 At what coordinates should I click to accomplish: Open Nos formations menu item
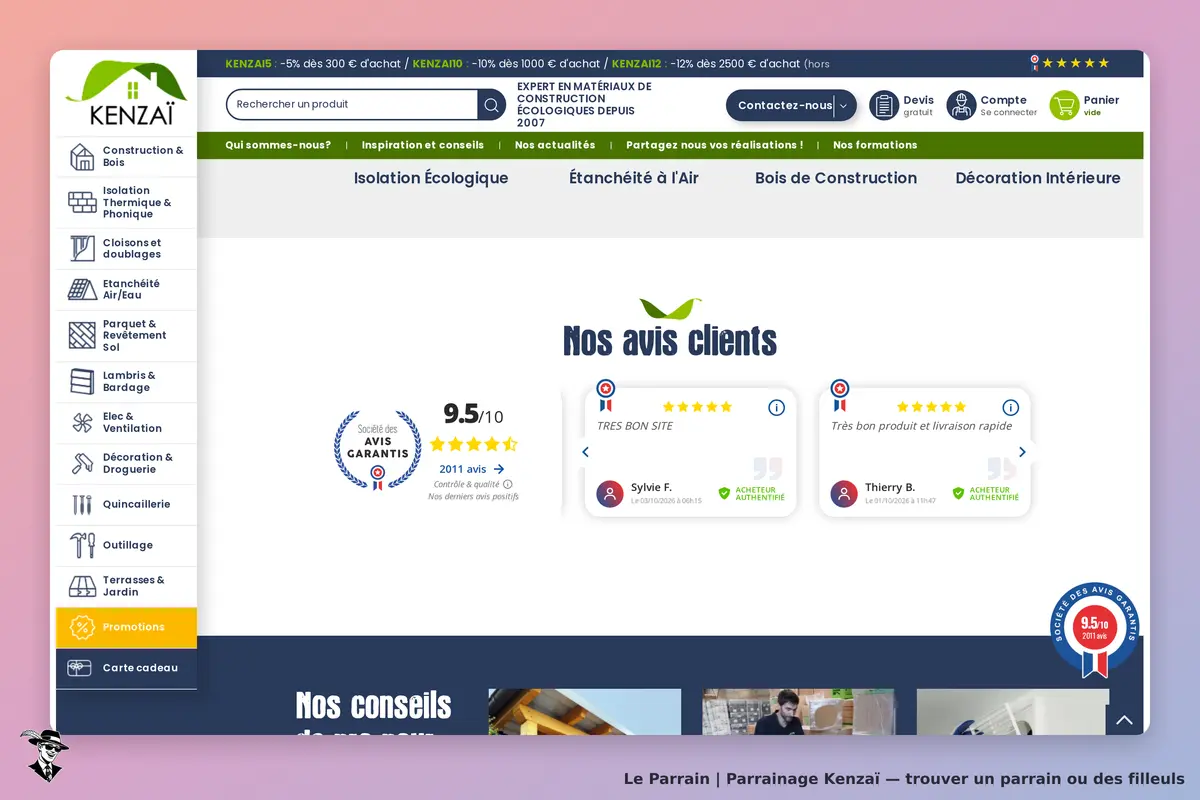tap(875, 145)
